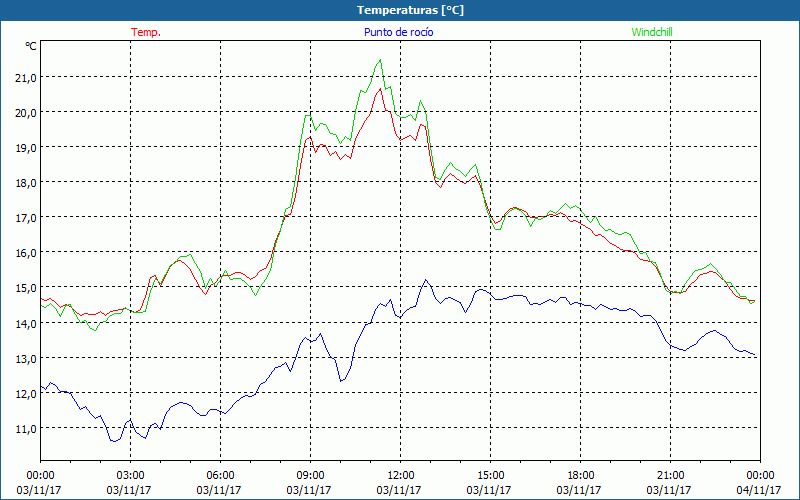Click the 15:00 time axis label
Viewport: 800px width, 500px height.
click(x=490, y=476)
